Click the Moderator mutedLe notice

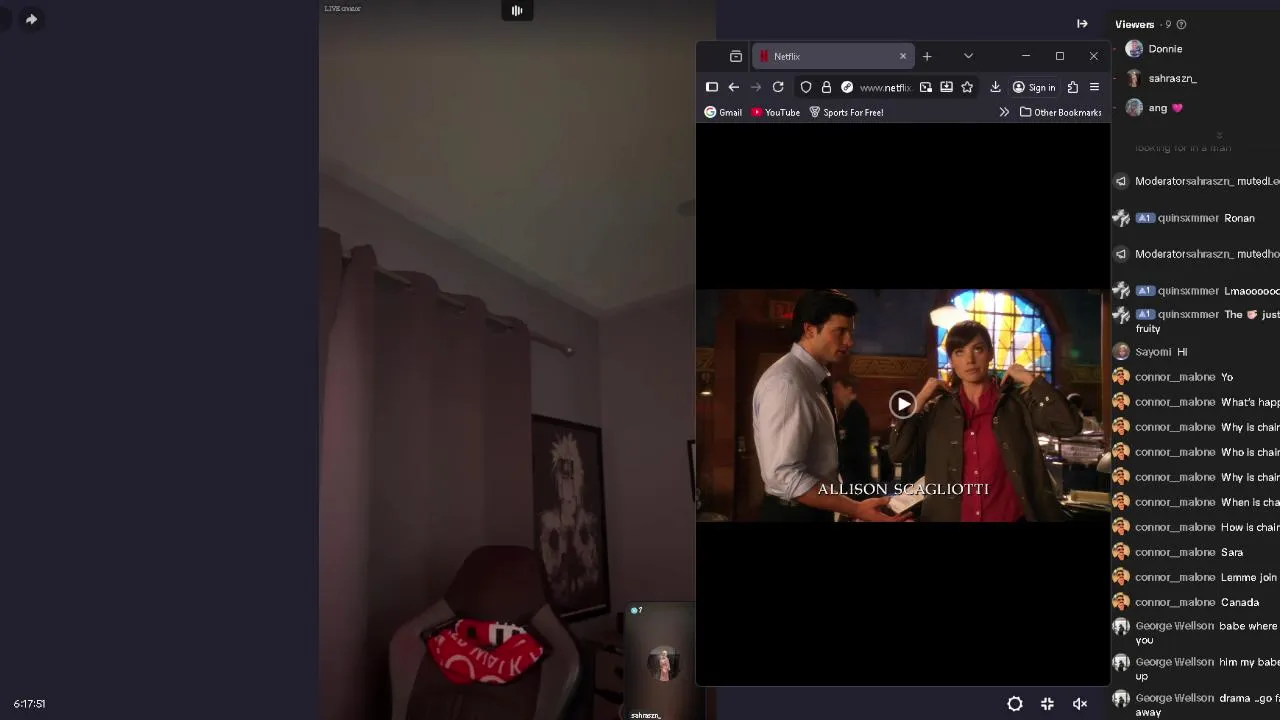point(1196,181)
